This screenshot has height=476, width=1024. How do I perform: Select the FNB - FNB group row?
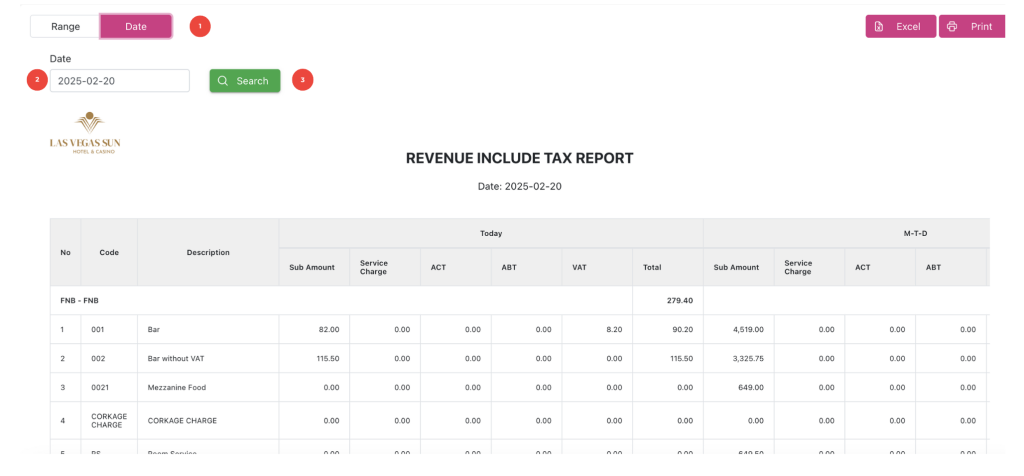point(80,300)
